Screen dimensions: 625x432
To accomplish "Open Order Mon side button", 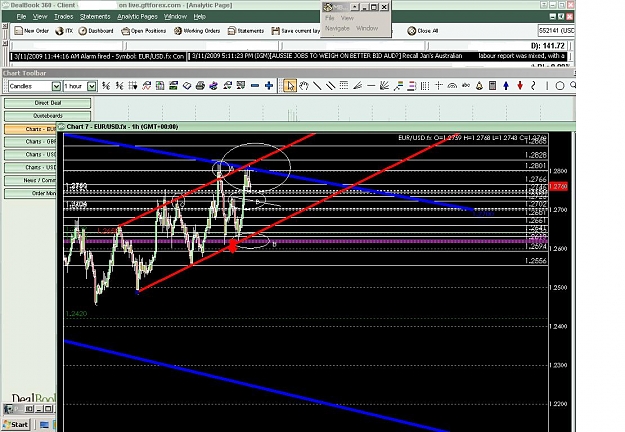I will coord(30,193).
